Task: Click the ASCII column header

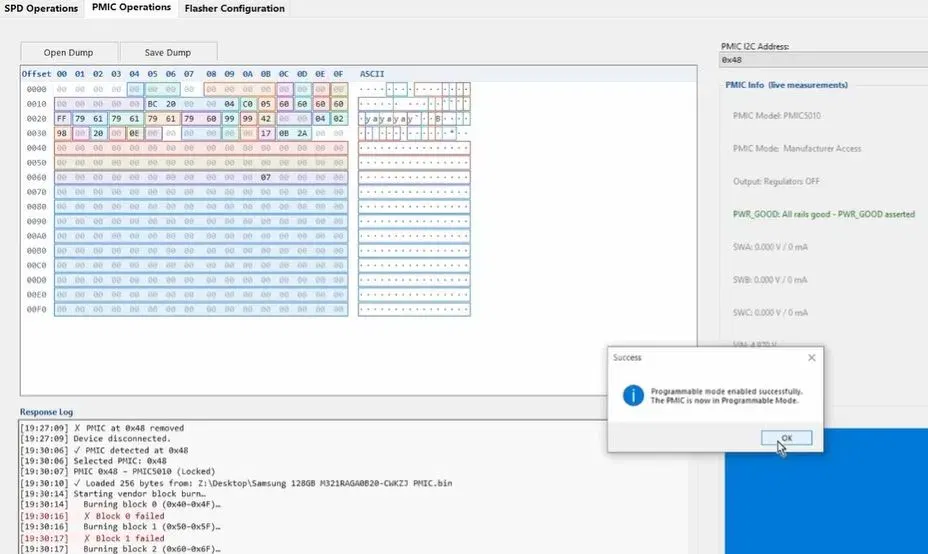Action: tap(372, 74)
